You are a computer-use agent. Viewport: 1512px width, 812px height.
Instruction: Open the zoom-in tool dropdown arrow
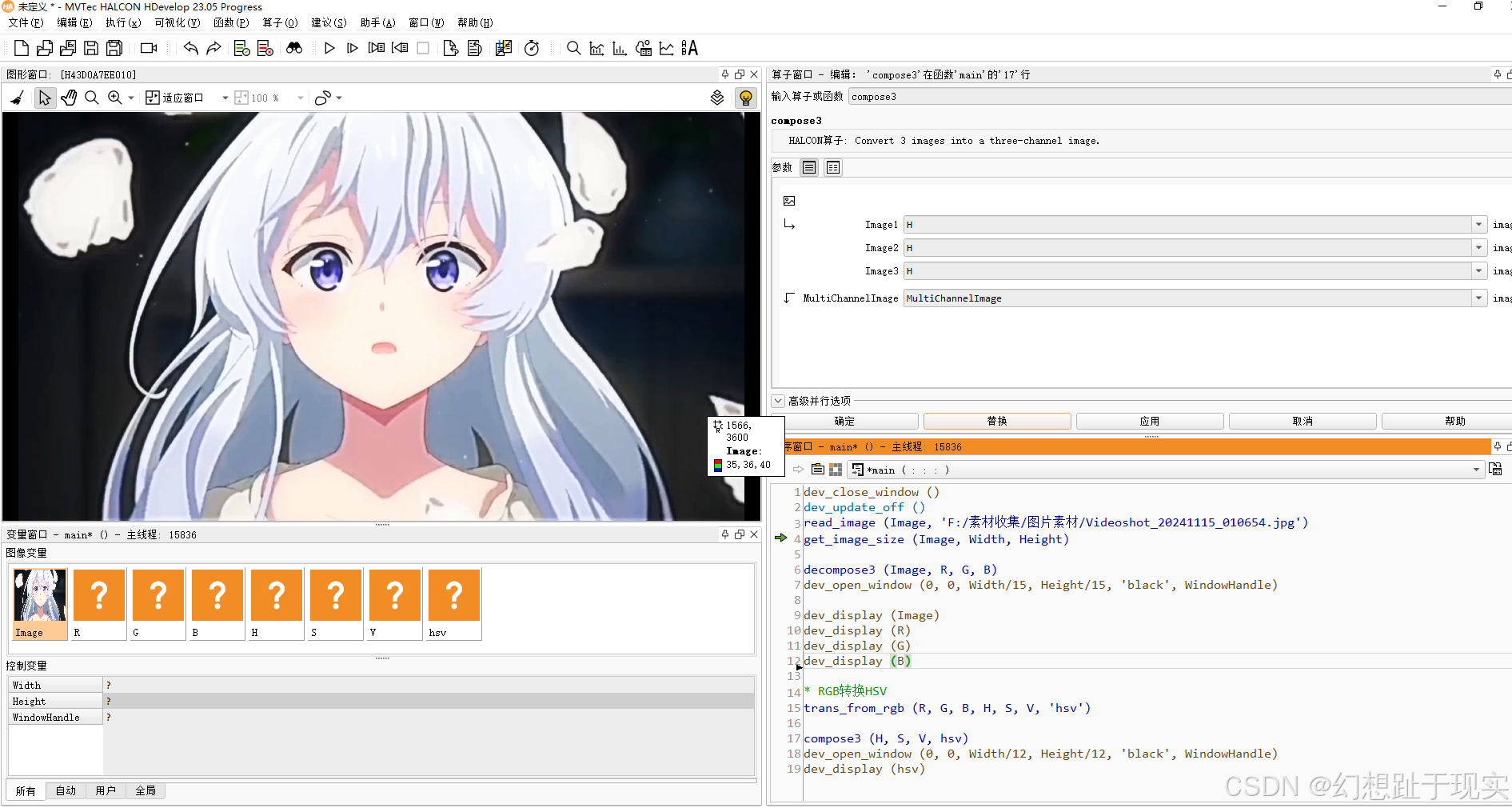click(131, 98)
